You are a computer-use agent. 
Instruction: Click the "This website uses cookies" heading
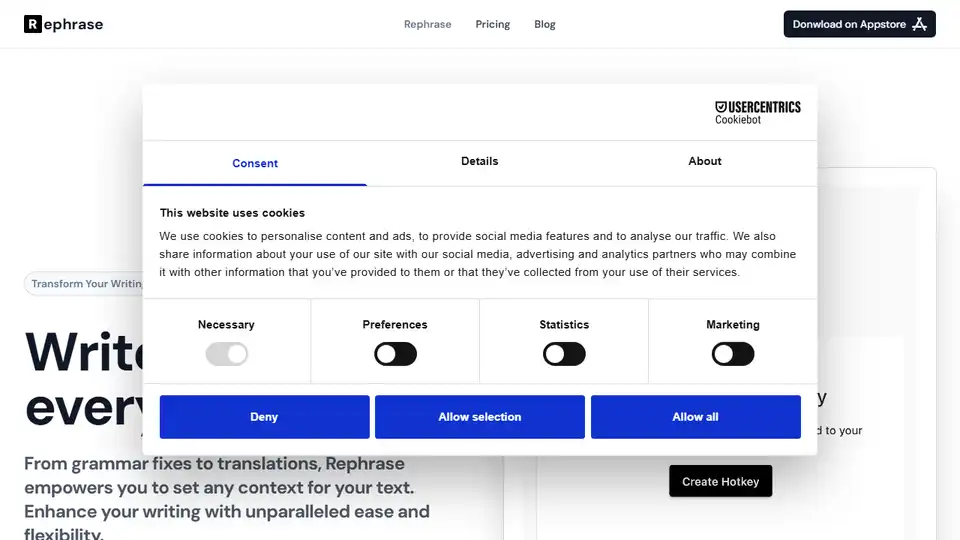coord(232,213)
